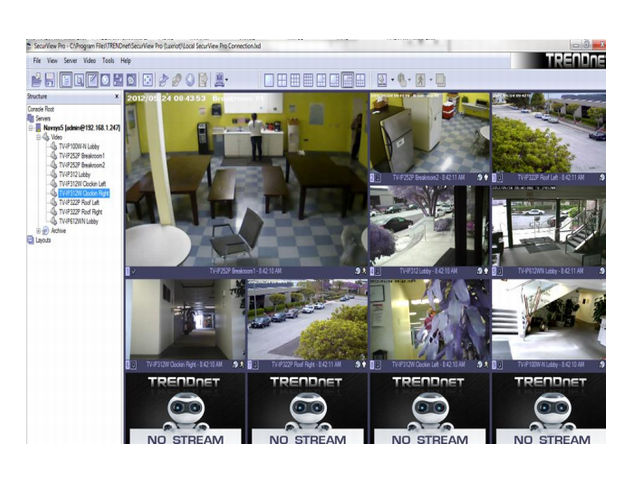Open the Tools menu
This screenshot has width=640, height=480.
point(108,60)
